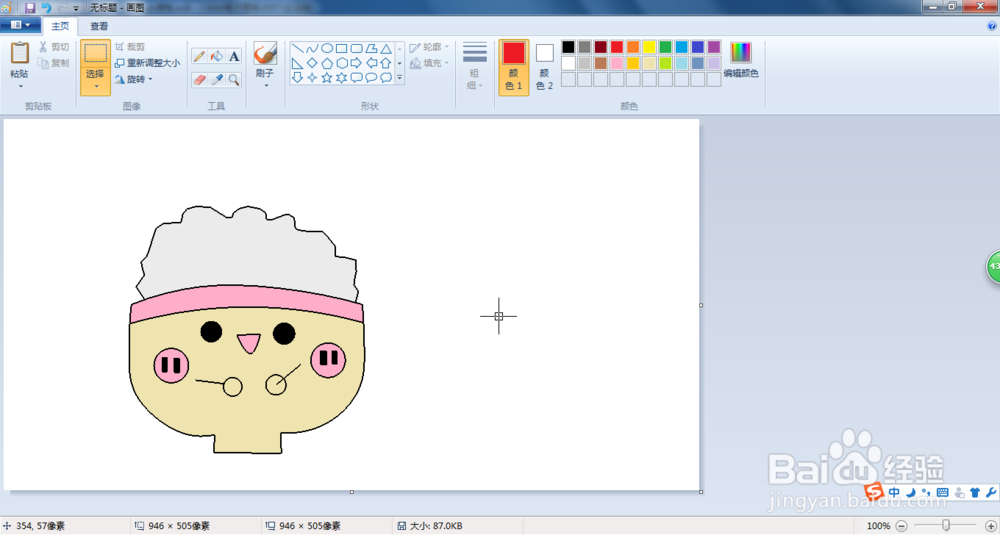1000x535 pixels.
Task: Click the green floating circle widget
Action: pyautogui.click(x=994, y=267)
